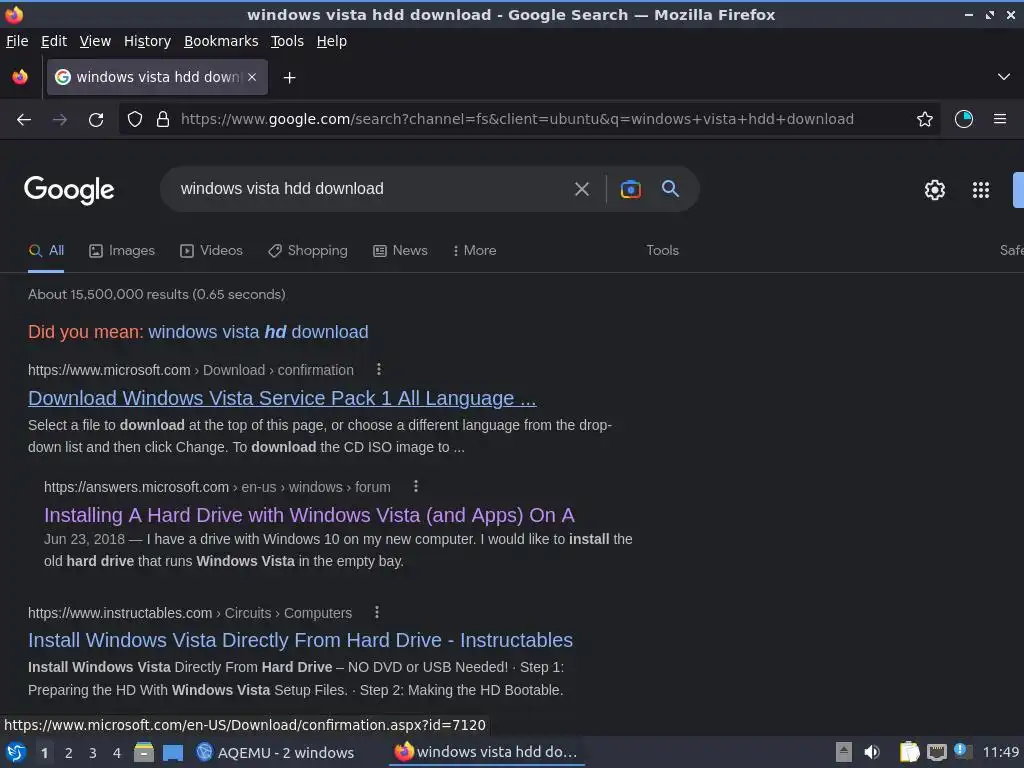Open the taskbar start menu icon
Image resolution: width=1024 pixels, height=768 pixels.
16,753
